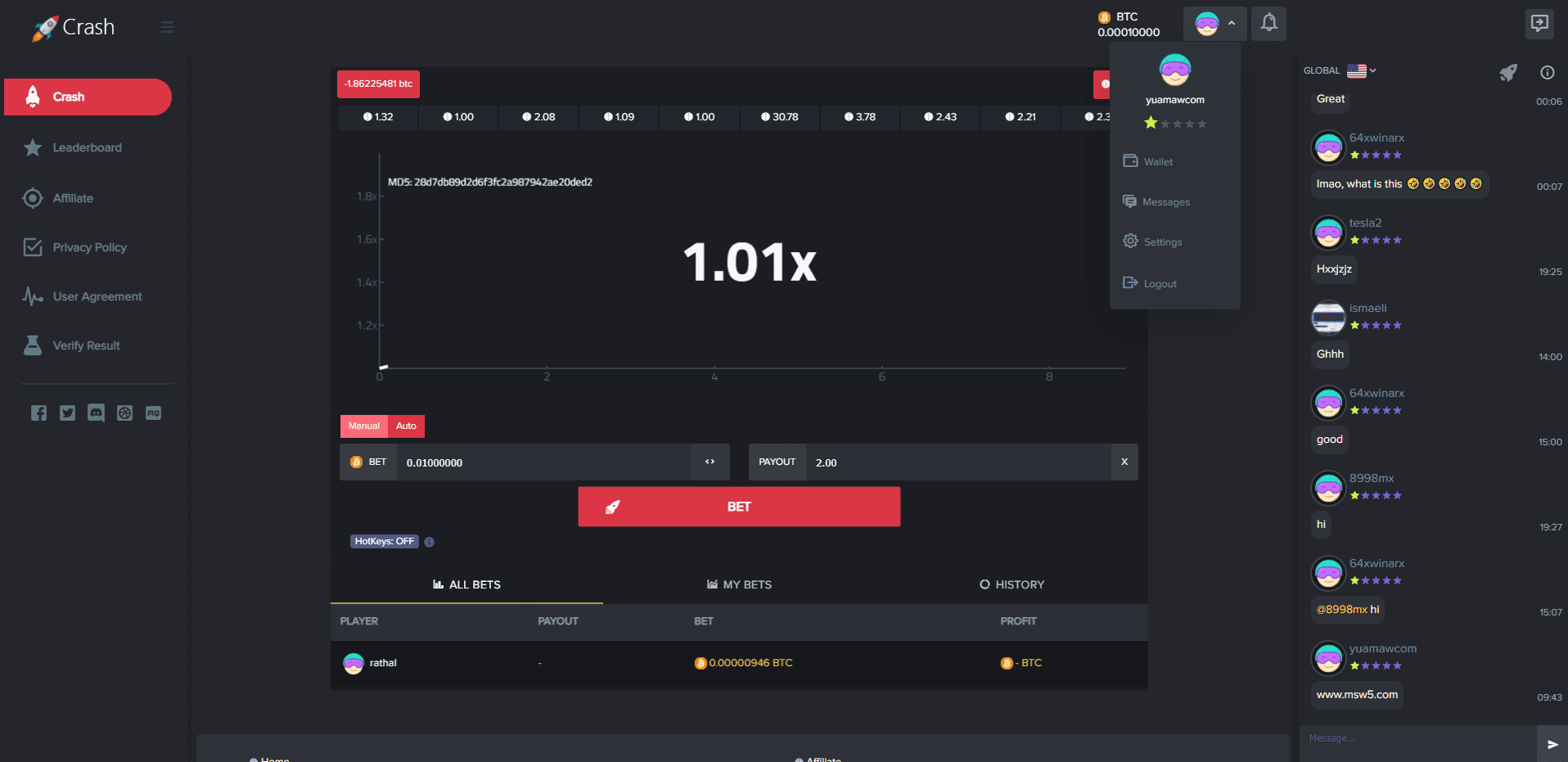1568x762 pixels.
Task: Click the Facebook social icon
Action: (x=38, y=413)
